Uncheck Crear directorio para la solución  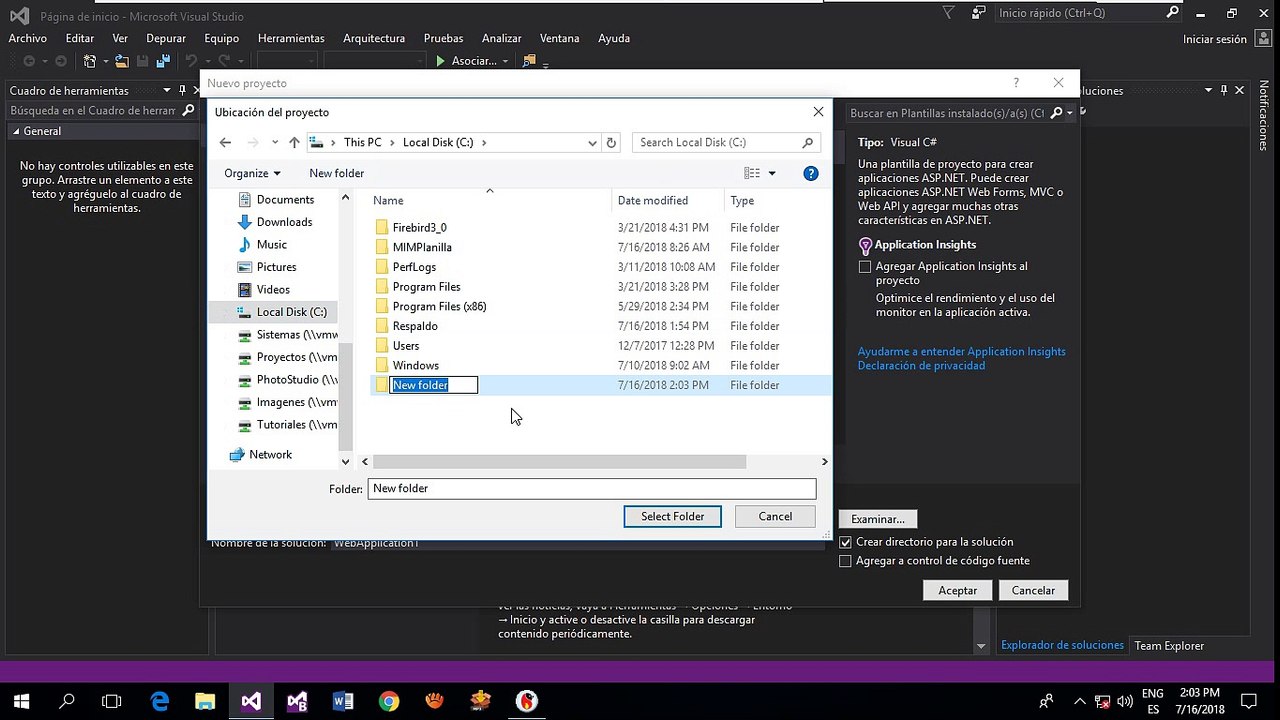tap(845, 542)
